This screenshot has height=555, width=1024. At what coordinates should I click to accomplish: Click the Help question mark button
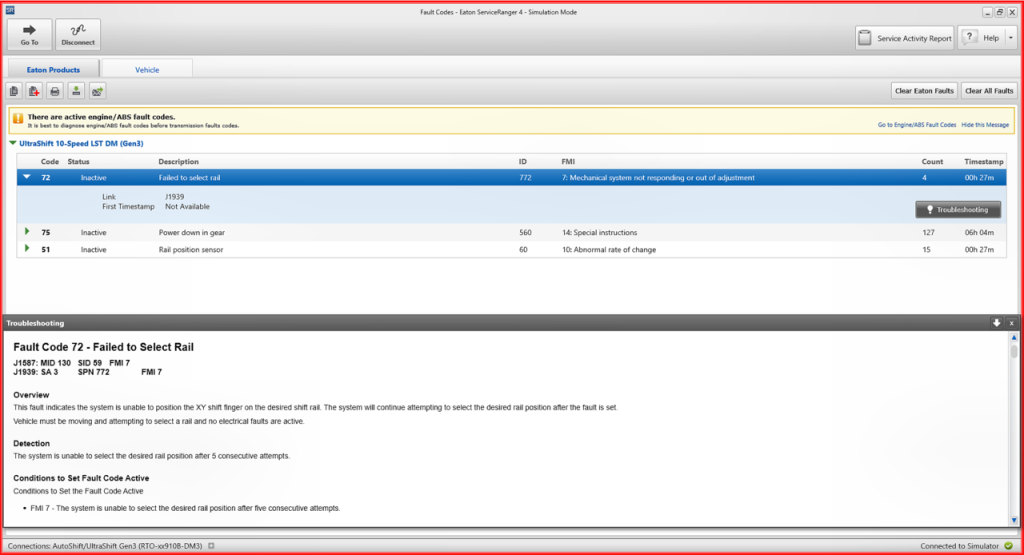(982, 38)
